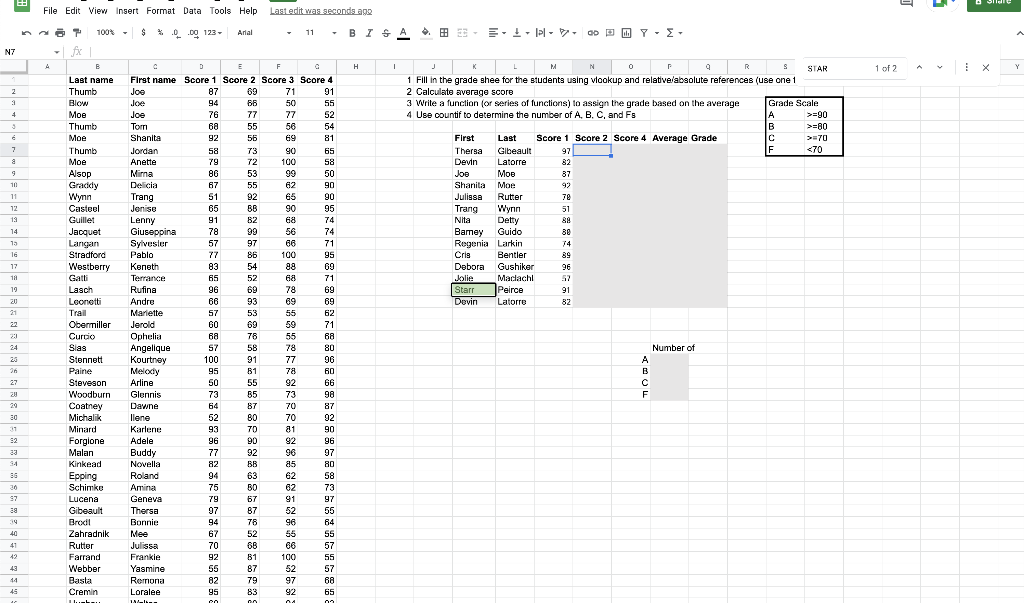Click the Format as percent icon
The height and width of the screenshot is (603, 1024).
click(159, 32)
